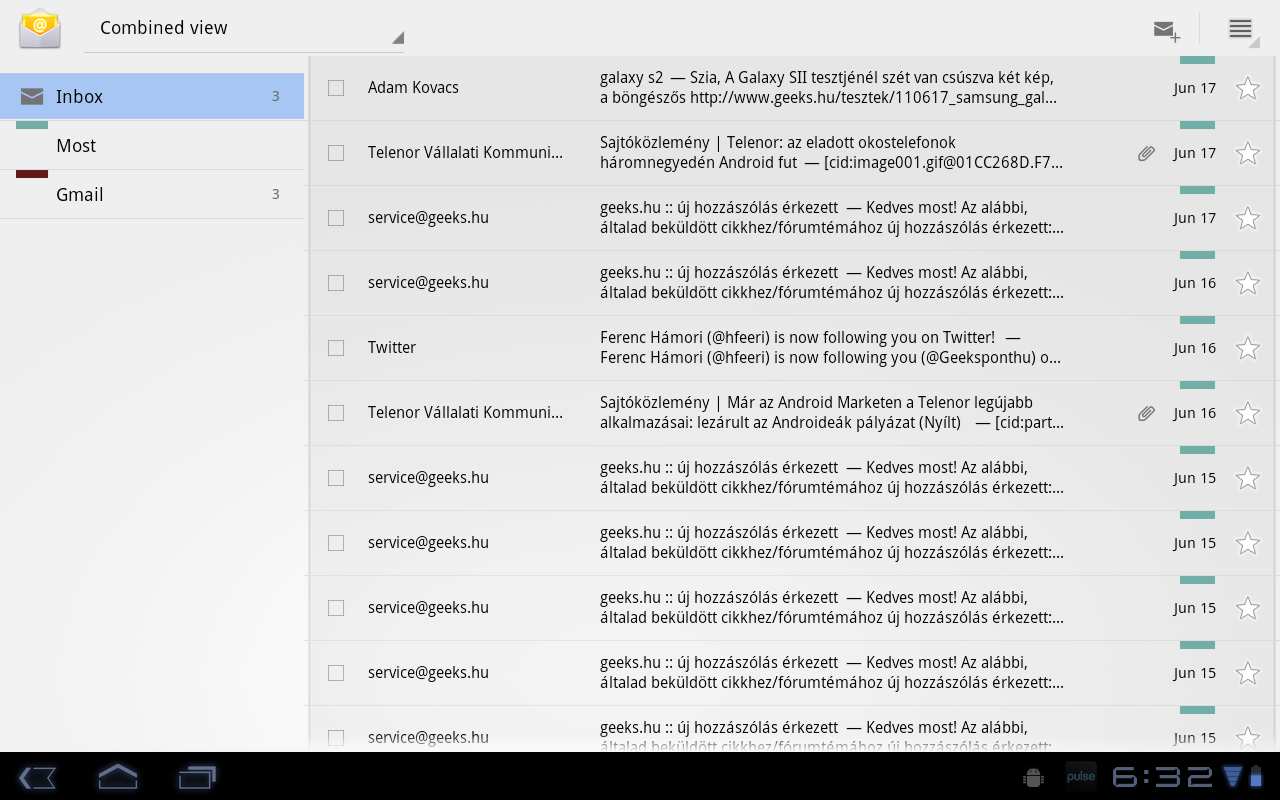The width and height of the screenshot is (1280, 800).
Task: Open the Ferenc Hámori Twitter follow email
Action: 830,348
